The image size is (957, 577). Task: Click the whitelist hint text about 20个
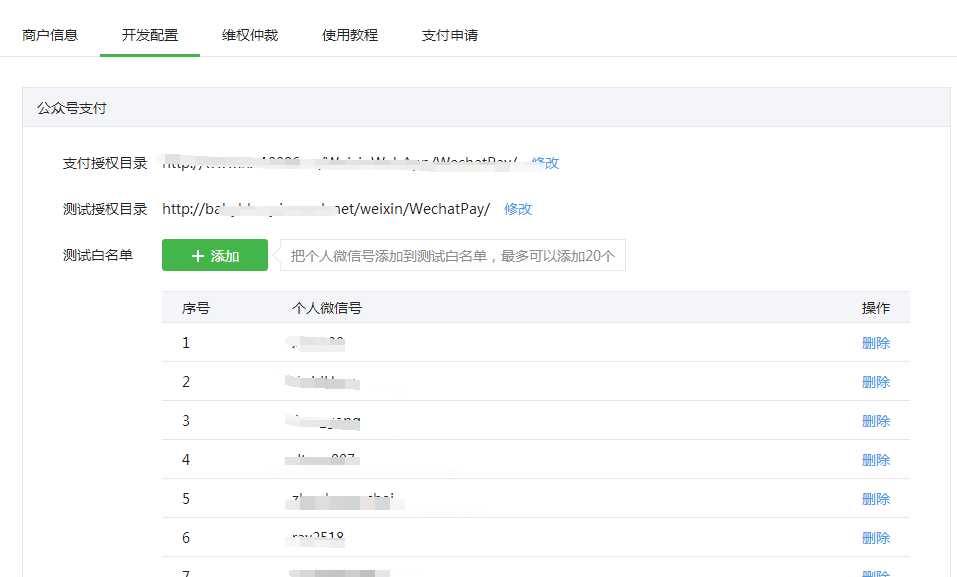coord(453,256)
